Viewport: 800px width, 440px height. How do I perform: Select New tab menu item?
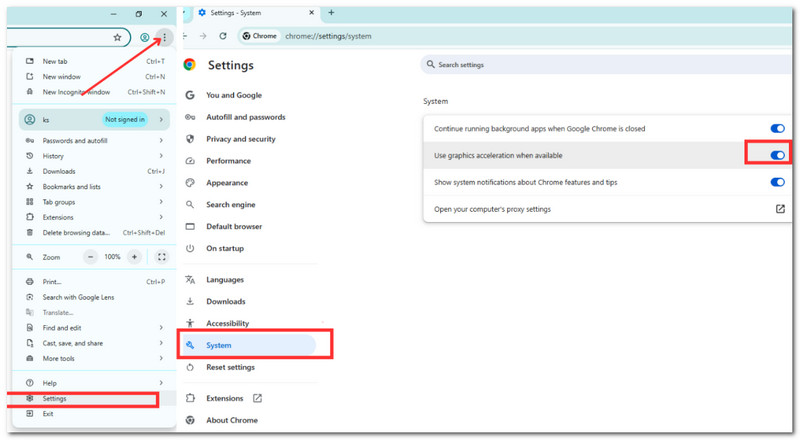click(95, 61)
